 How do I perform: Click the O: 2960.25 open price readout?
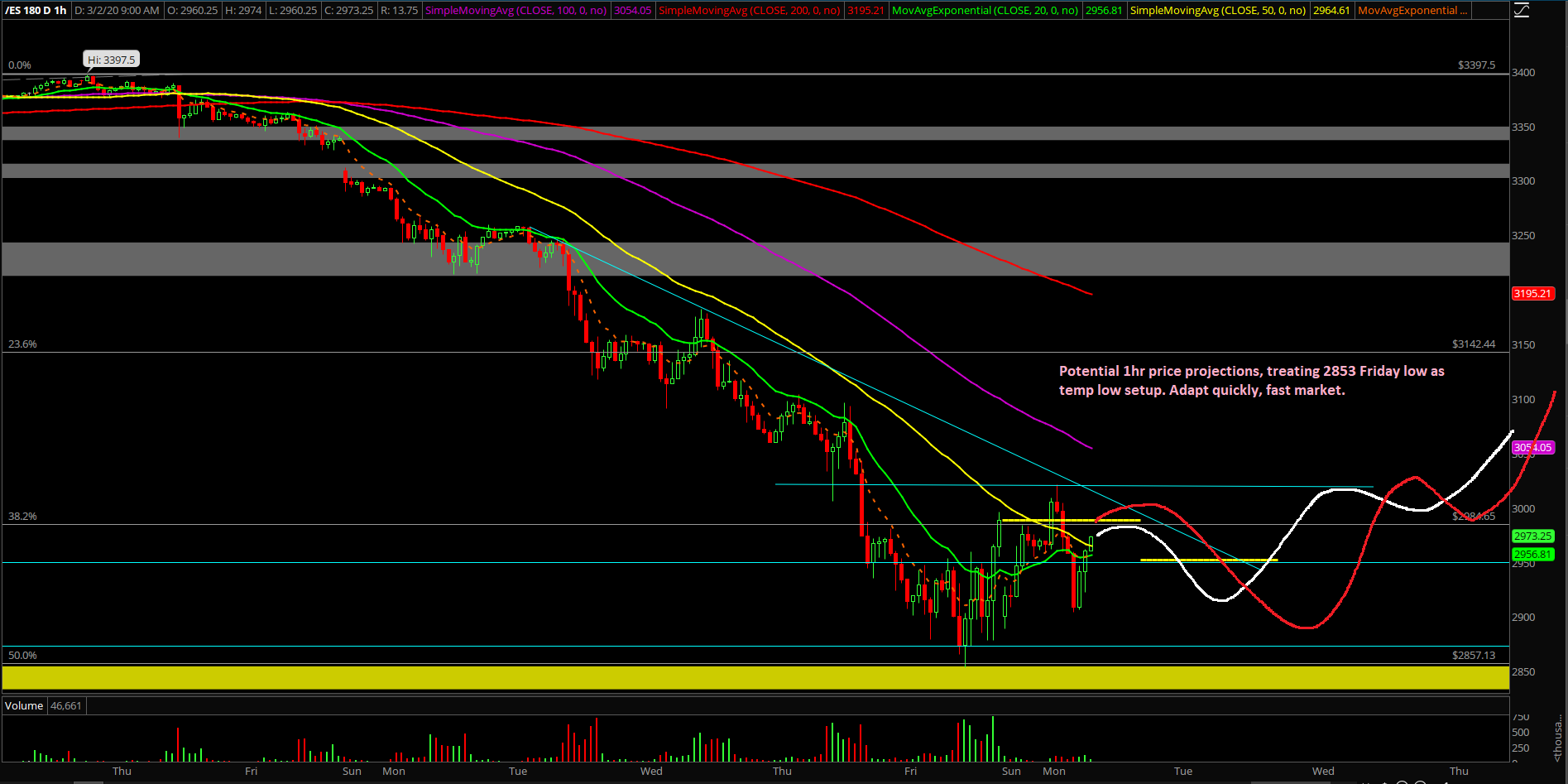tap(192, 11)
